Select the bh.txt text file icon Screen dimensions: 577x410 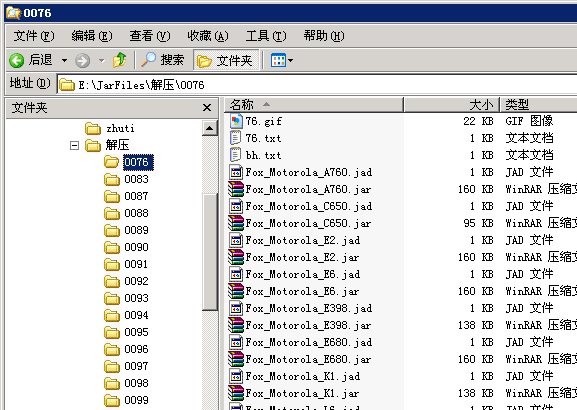click(x=236, y=155)
